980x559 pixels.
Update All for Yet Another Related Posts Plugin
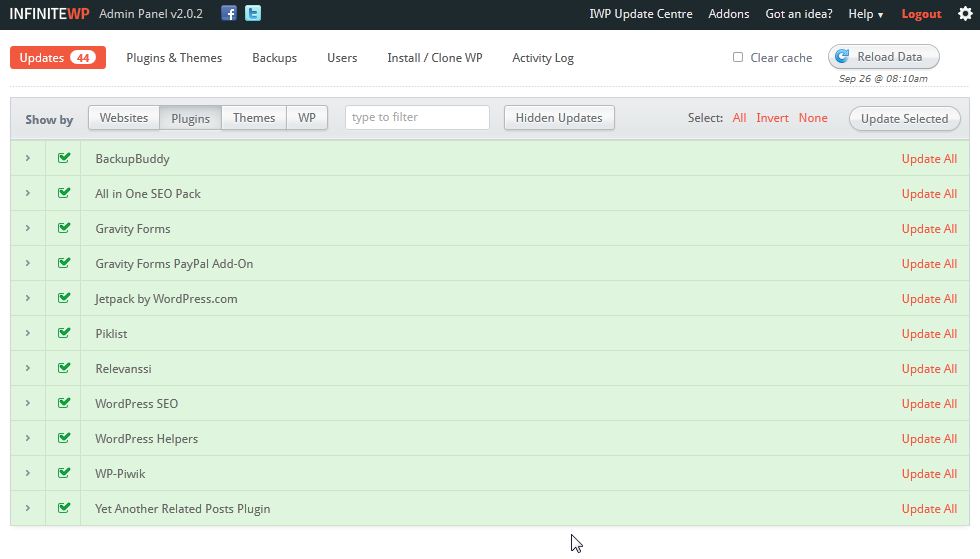point(929,509)
